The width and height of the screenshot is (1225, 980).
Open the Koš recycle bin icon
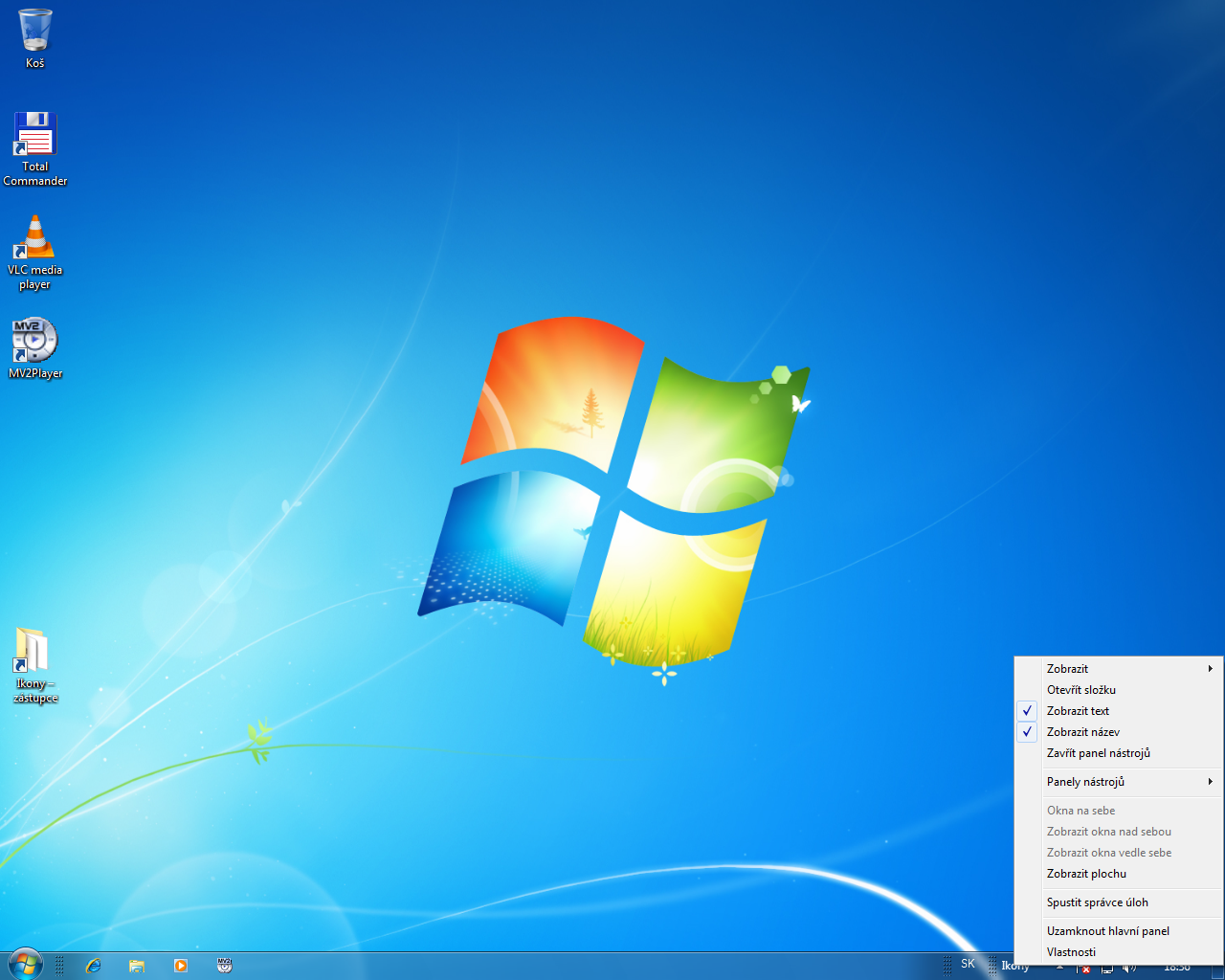click(x=34, y=32)
